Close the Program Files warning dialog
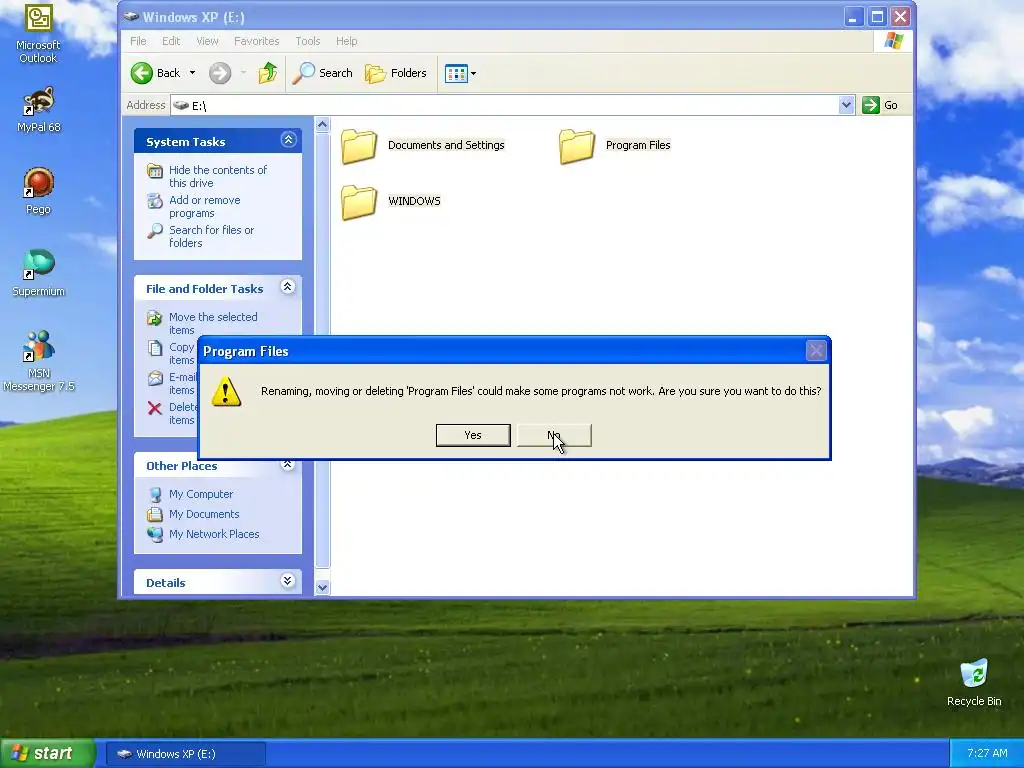The width and height of the screenshot is (1024, 768). tap(816, 351)
